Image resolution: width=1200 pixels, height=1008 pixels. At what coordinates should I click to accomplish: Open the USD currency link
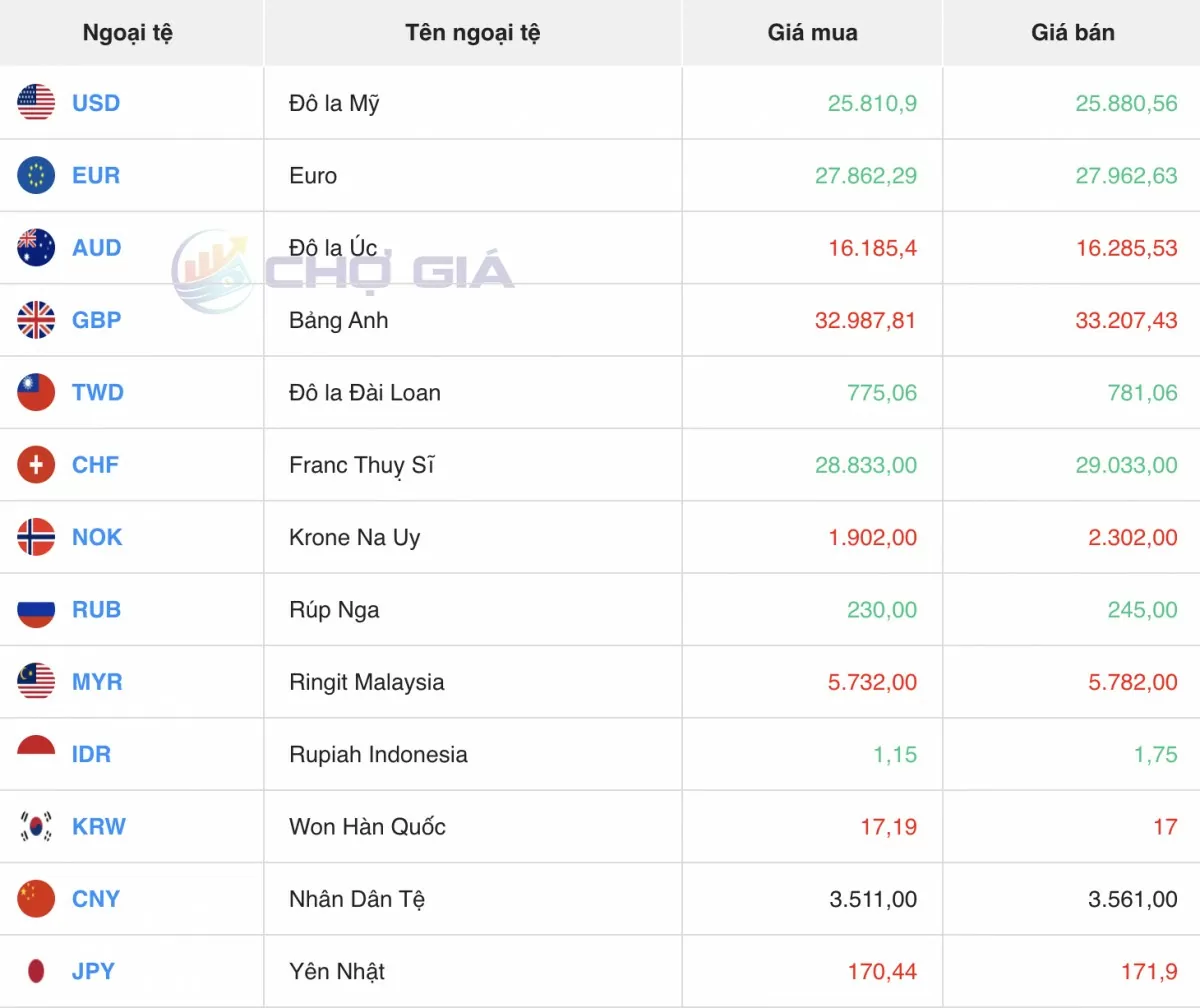coord(96,103)
